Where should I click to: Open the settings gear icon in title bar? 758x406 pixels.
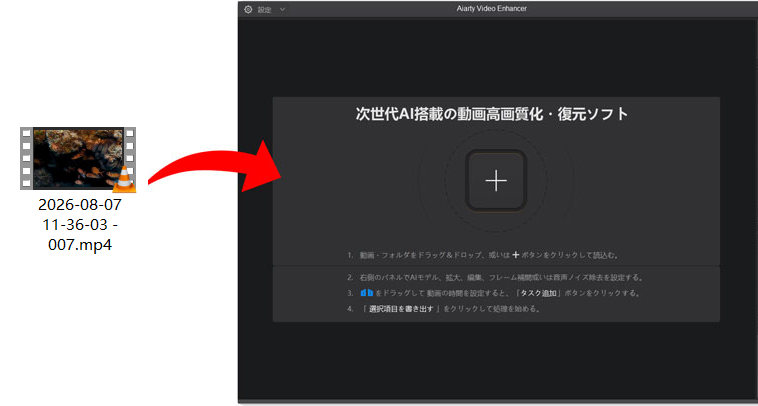coord(248,9)
